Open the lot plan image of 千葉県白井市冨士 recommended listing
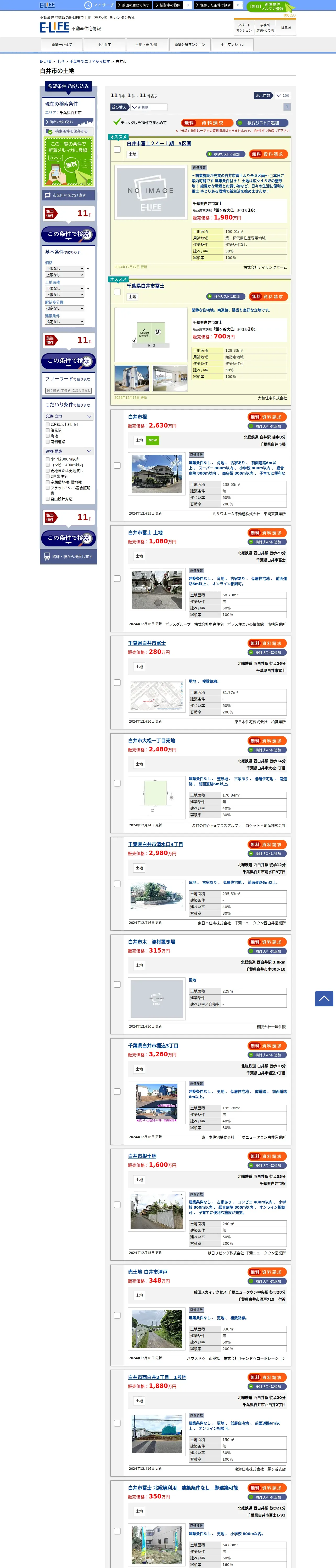Viewport: 336px width, 1568px height. (151, 335)
